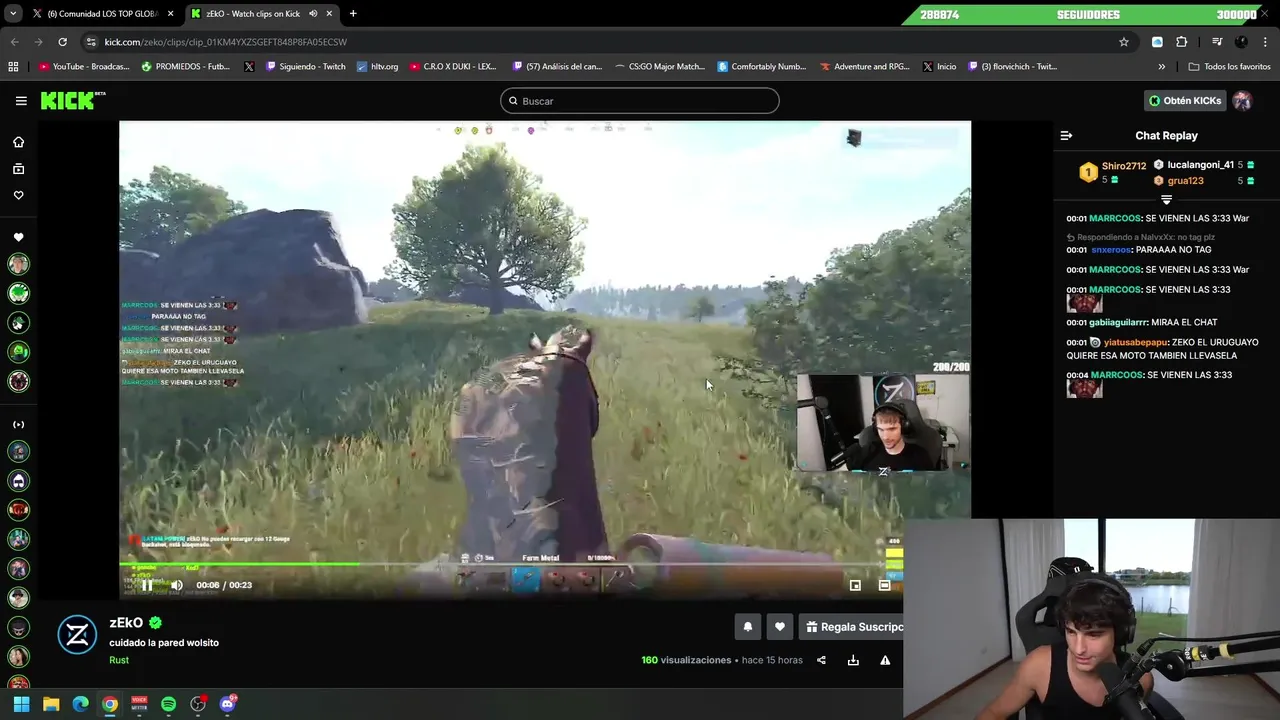The image size is (1280, 720).
Task: Click the Regala Suscripciones button
Action: click(x=852, y=627)
